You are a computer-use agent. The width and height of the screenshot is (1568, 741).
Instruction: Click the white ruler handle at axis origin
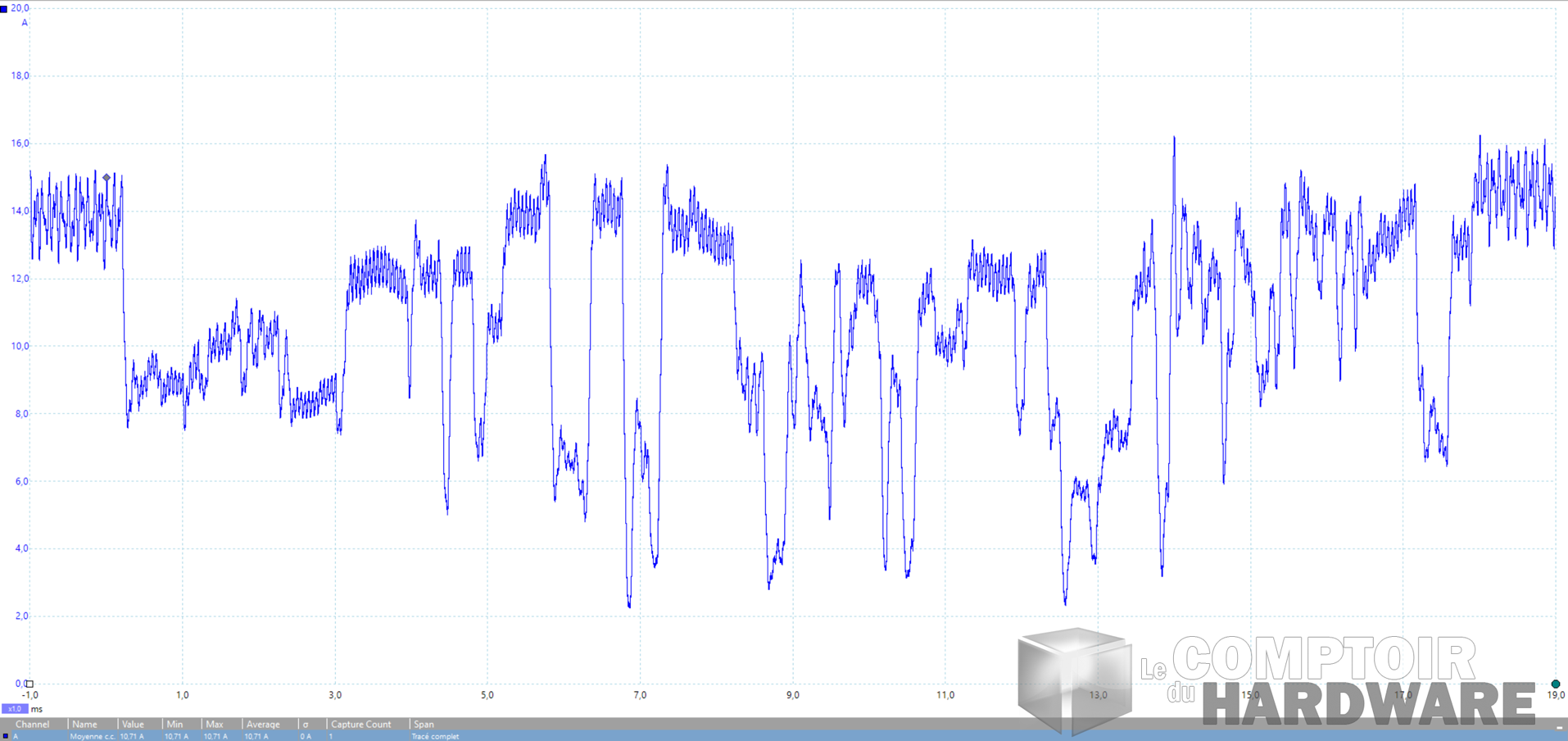(x=29, y=684)
